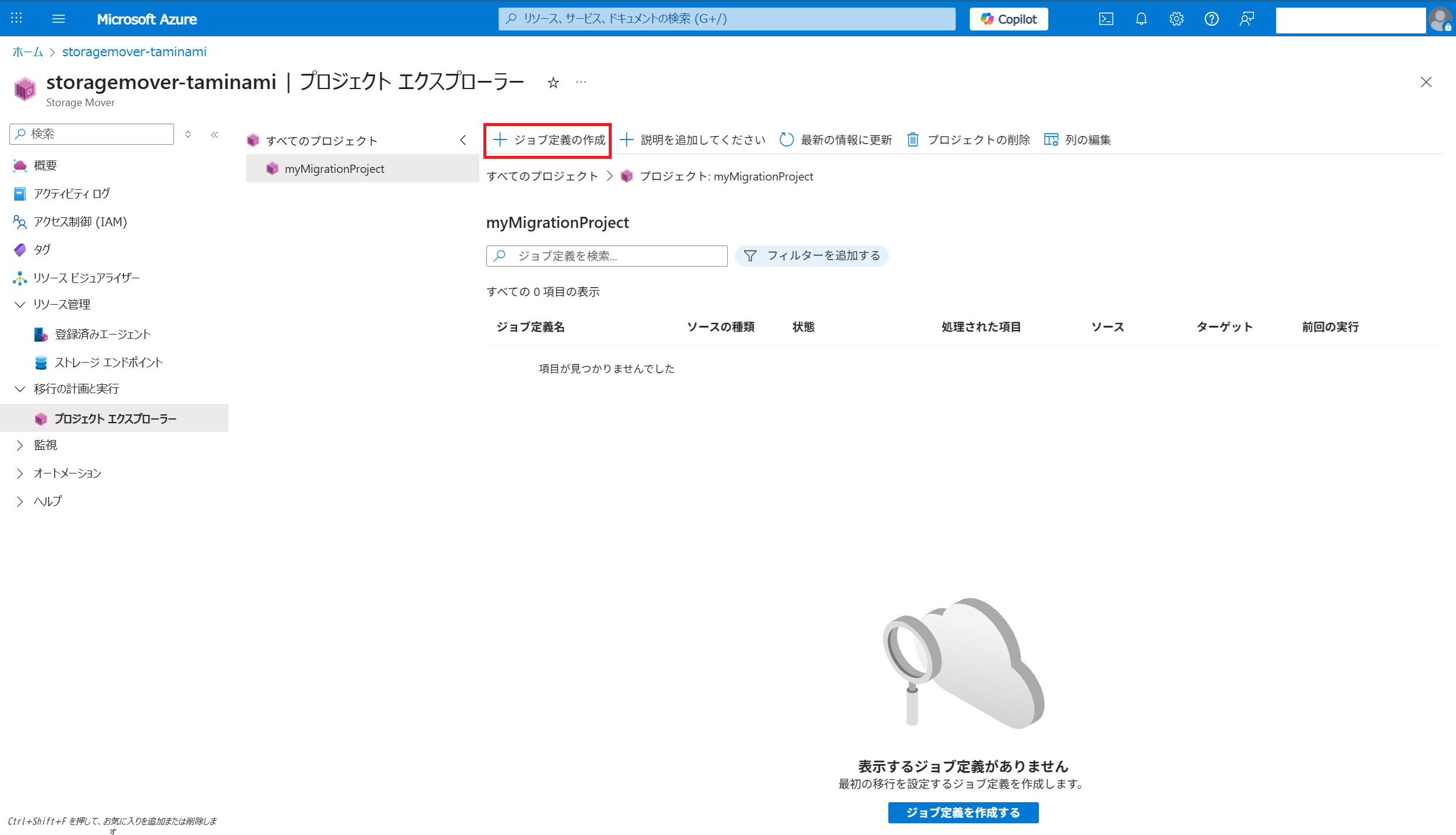Click the ジョブ定義を検索 search field
The width and height of the screenshot is (1456, 835).
click(x=606, y=256)
